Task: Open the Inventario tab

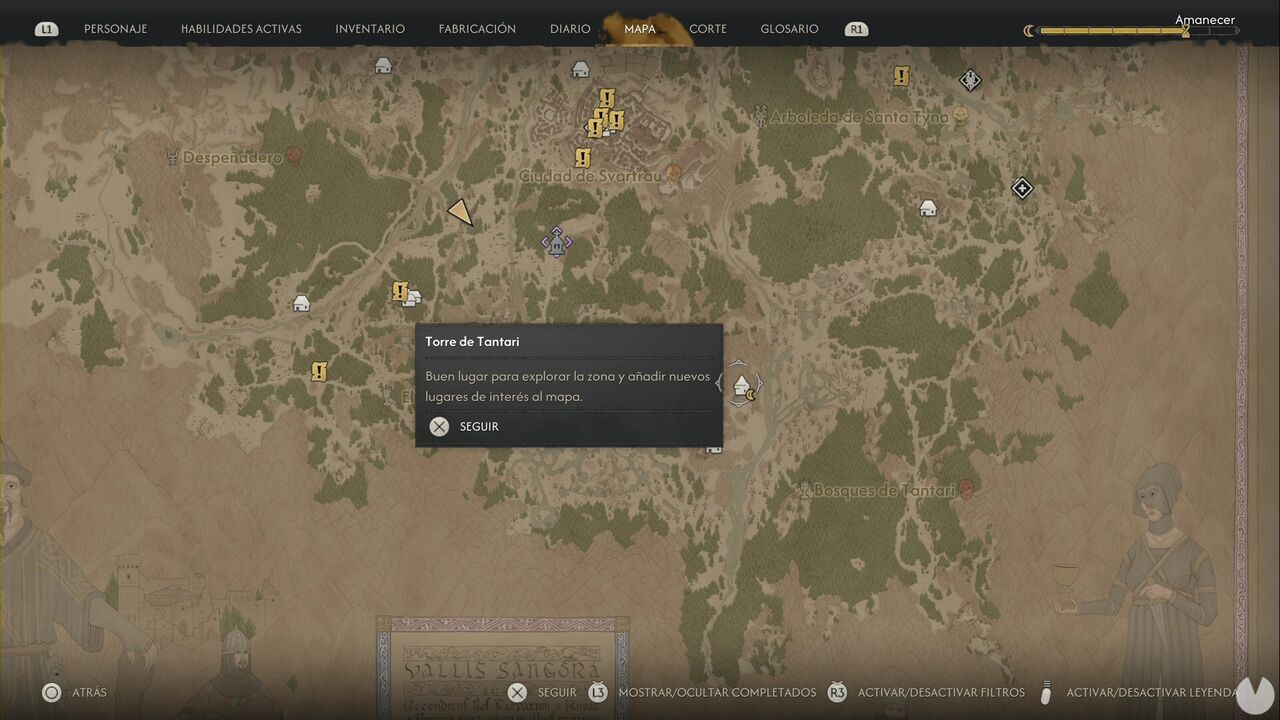Action: [x=370, y=29]
